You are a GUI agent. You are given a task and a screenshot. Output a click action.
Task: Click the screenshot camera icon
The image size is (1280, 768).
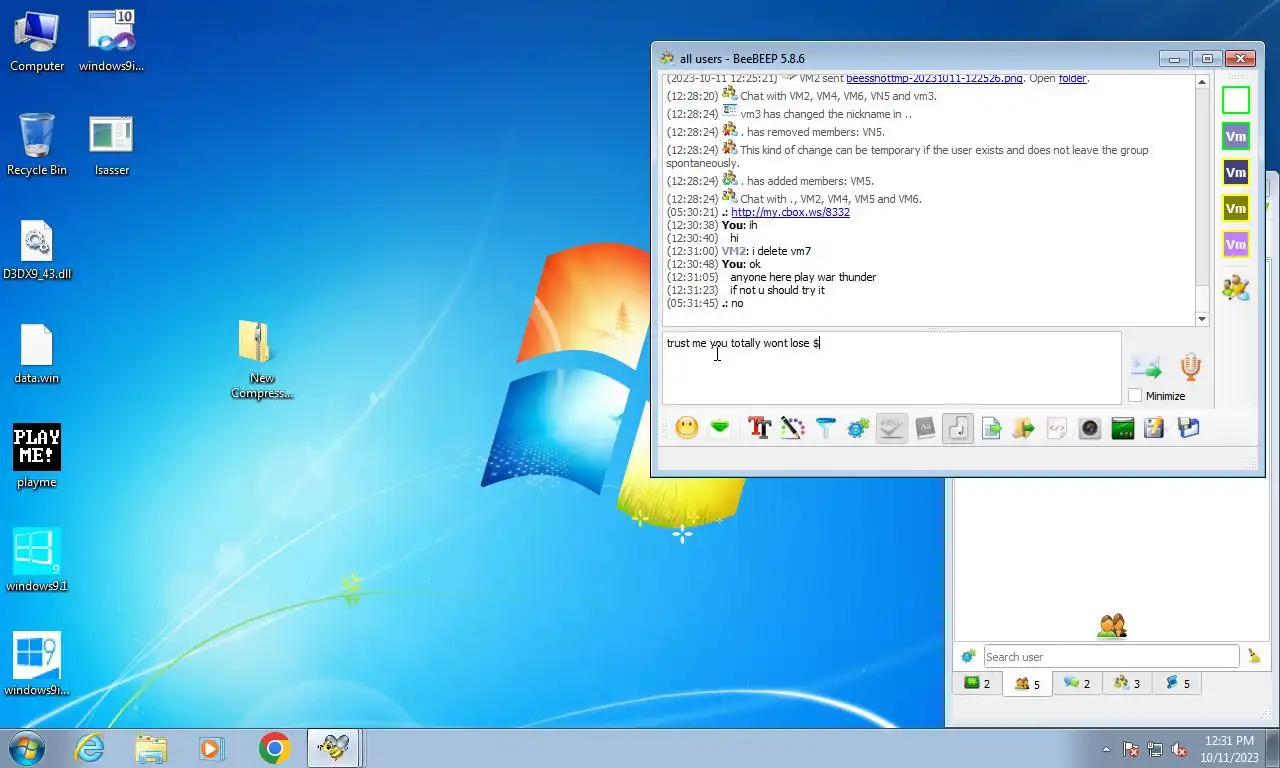point(1089,428)
